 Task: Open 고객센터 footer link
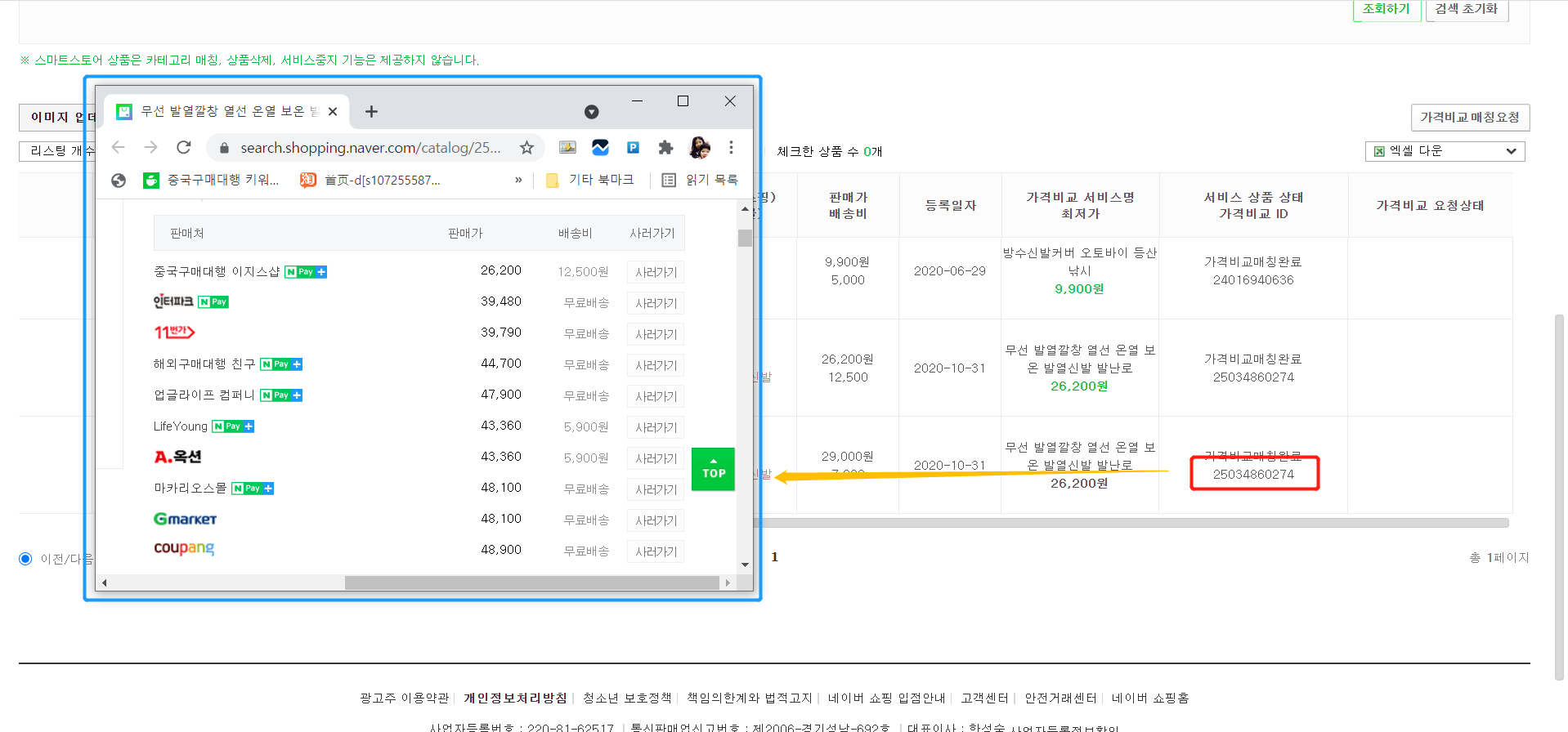click(985, 699)
